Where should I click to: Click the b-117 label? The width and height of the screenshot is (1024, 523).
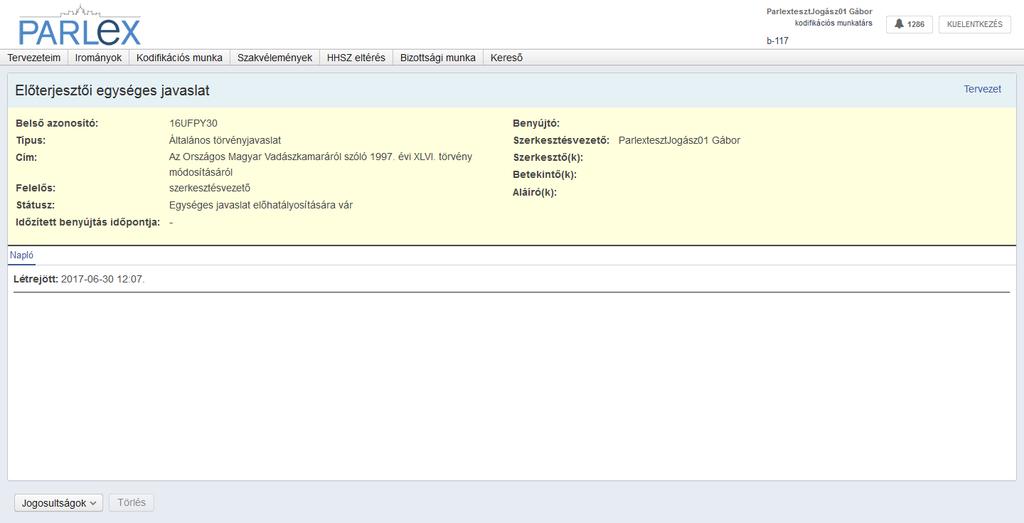click(x=777, y=40)
